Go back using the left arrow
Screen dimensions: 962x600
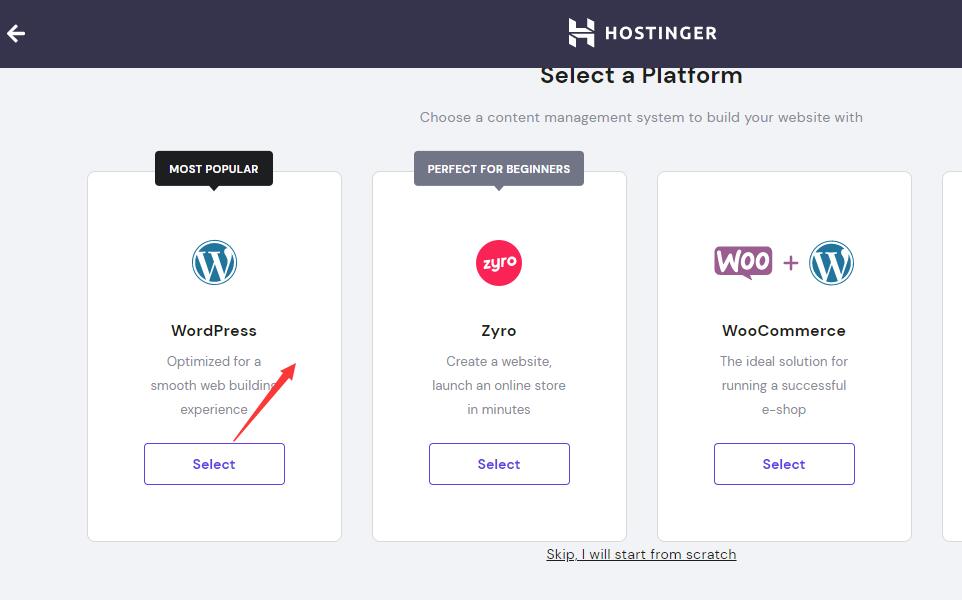point(16,33)
